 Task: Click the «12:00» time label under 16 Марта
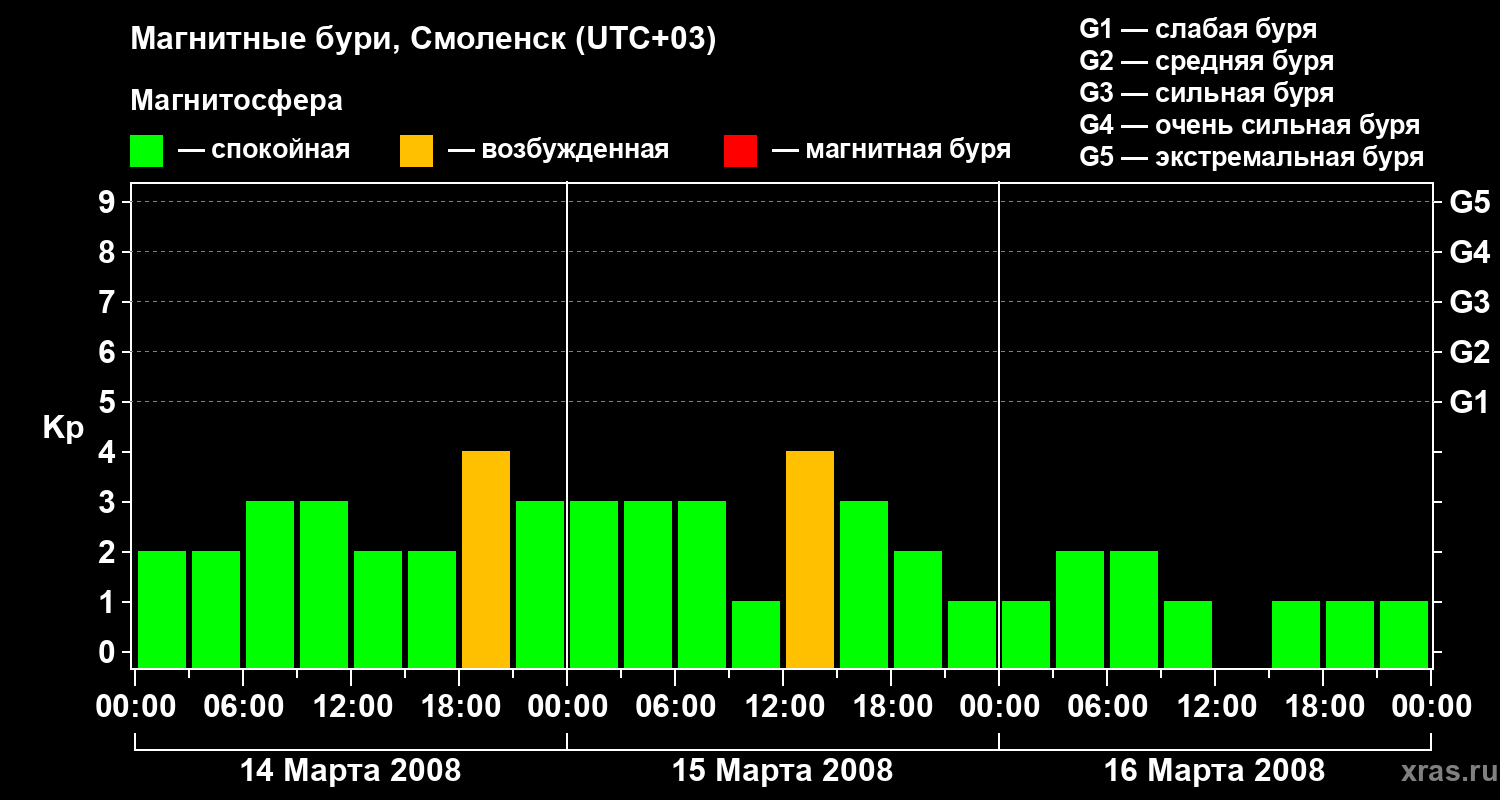click(1215, 707)
